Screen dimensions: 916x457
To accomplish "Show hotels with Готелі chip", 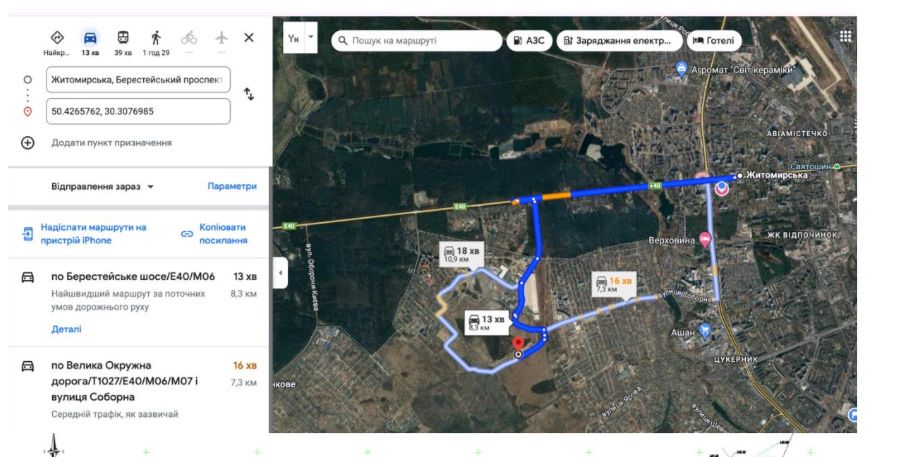I will point(714,41).
